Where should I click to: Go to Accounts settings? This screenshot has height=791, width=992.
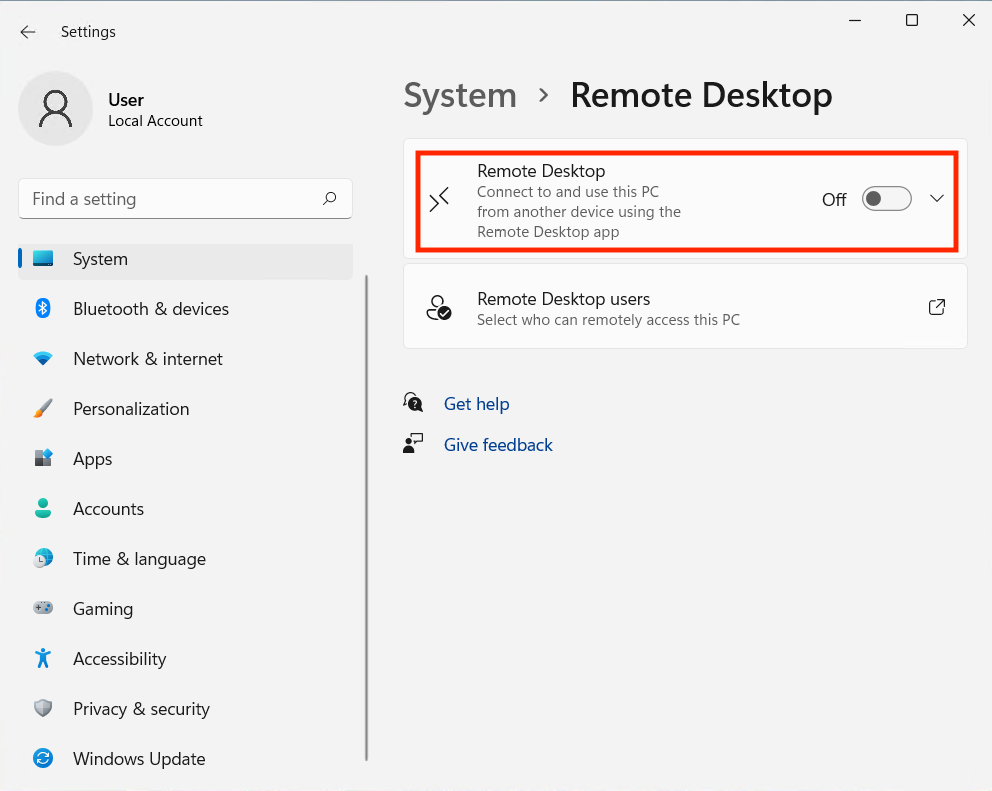click(108, 509)
